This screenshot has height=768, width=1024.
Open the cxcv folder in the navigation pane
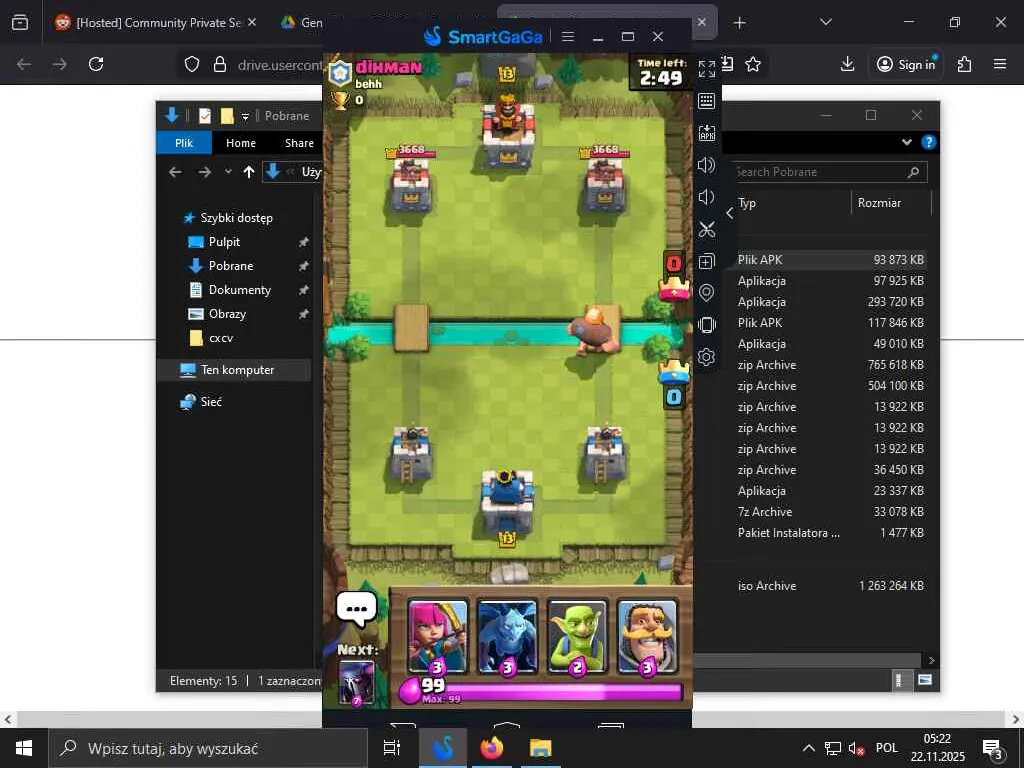[x=221, y=338]
